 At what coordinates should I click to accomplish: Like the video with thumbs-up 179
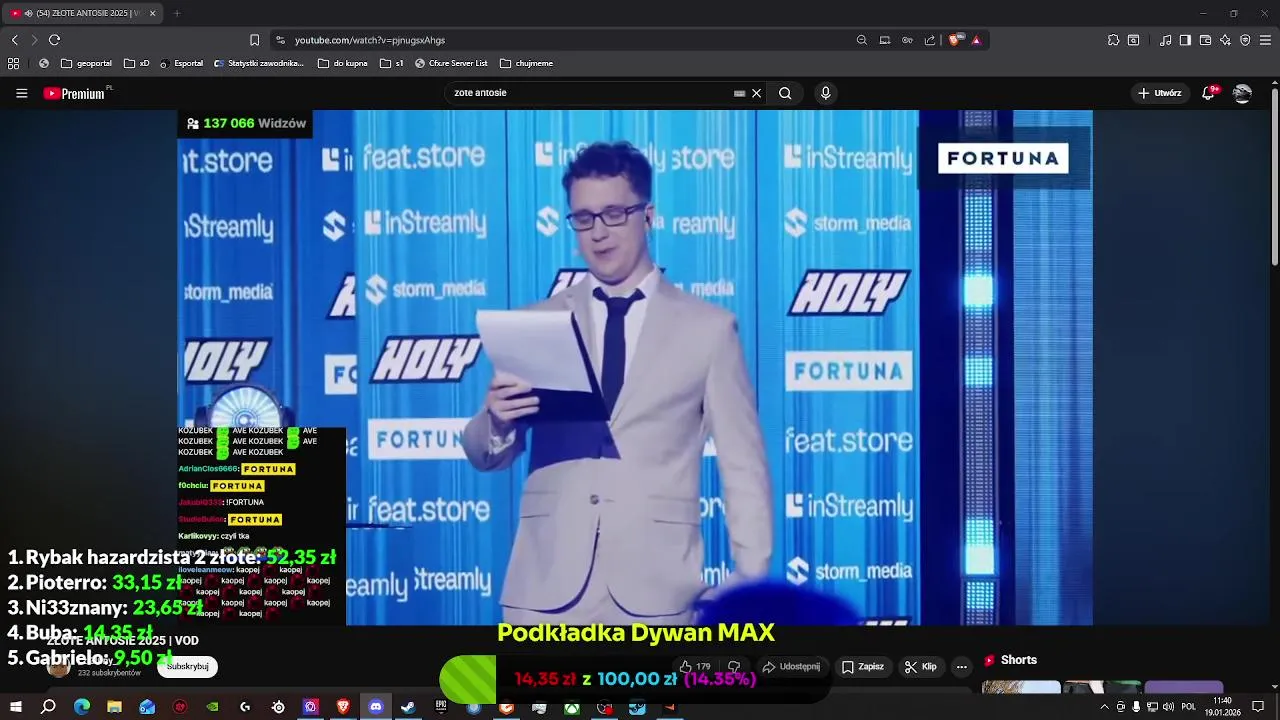pos(695,666)
